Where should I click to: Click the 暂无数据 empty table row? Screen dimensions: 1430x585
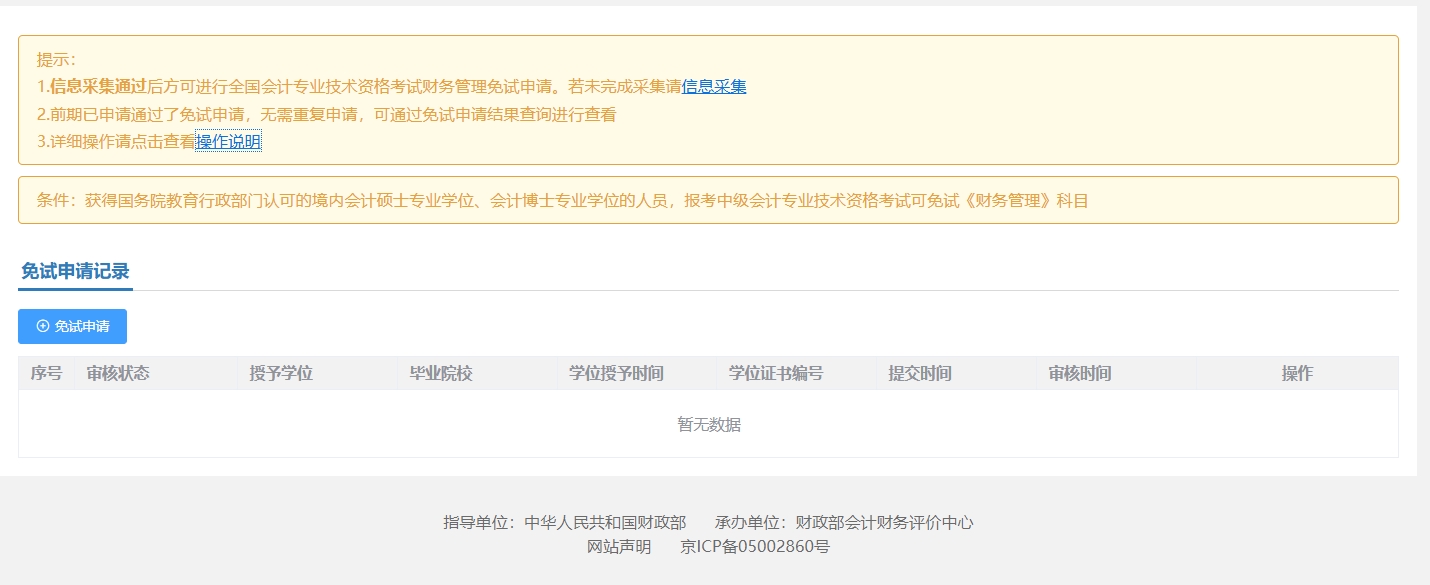click(708, 424)
